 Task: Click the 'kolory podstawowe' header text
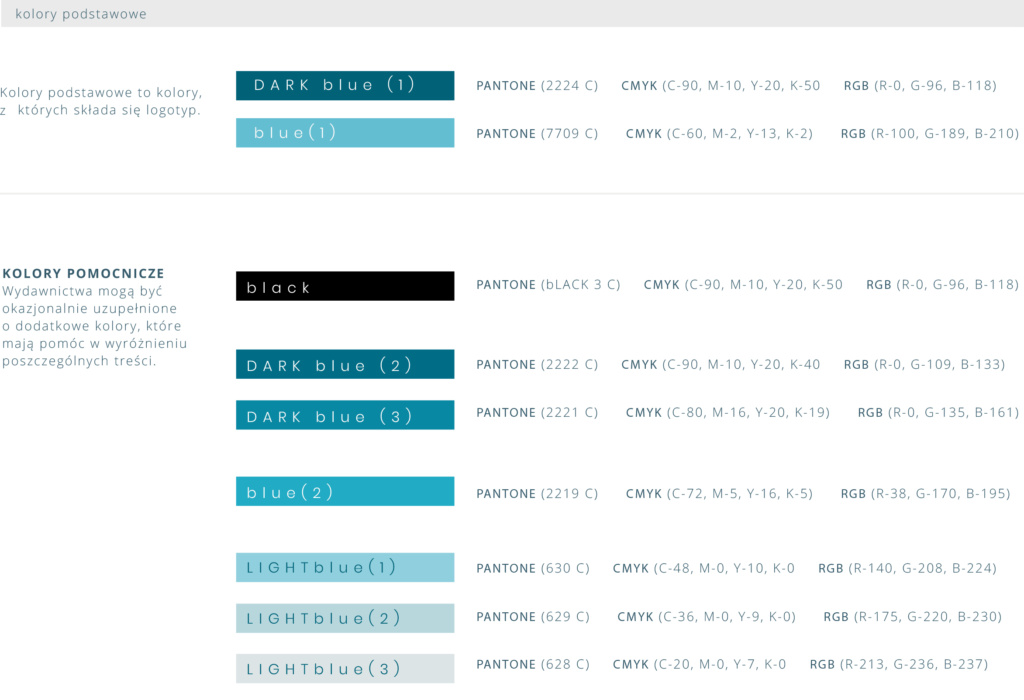[x=81, y=14]
